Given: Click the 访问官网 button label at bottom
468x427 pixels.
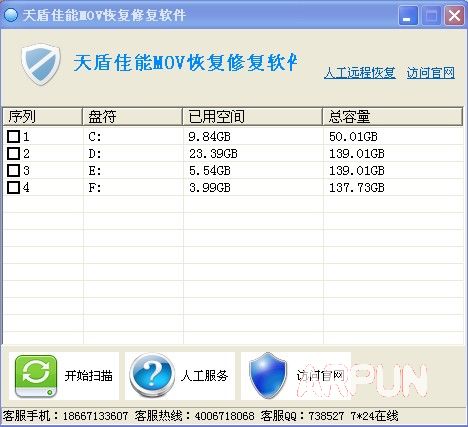Looking at the screenshot, I should [x=320, y=376].
